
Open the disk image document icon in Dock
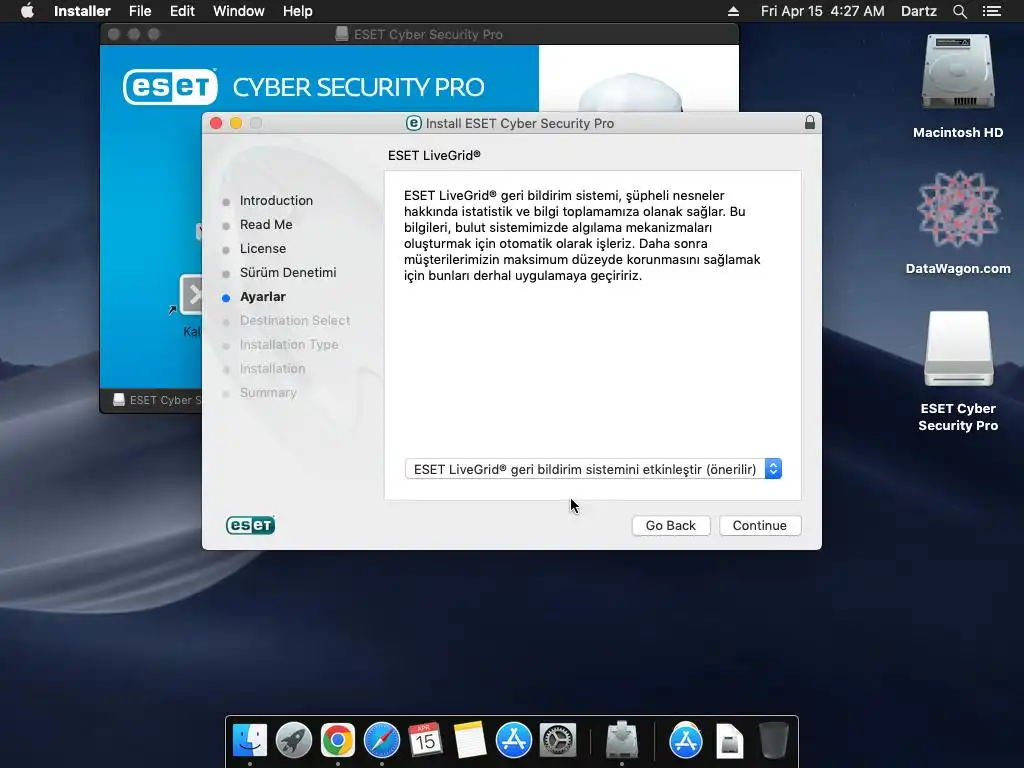click(729, 741)
